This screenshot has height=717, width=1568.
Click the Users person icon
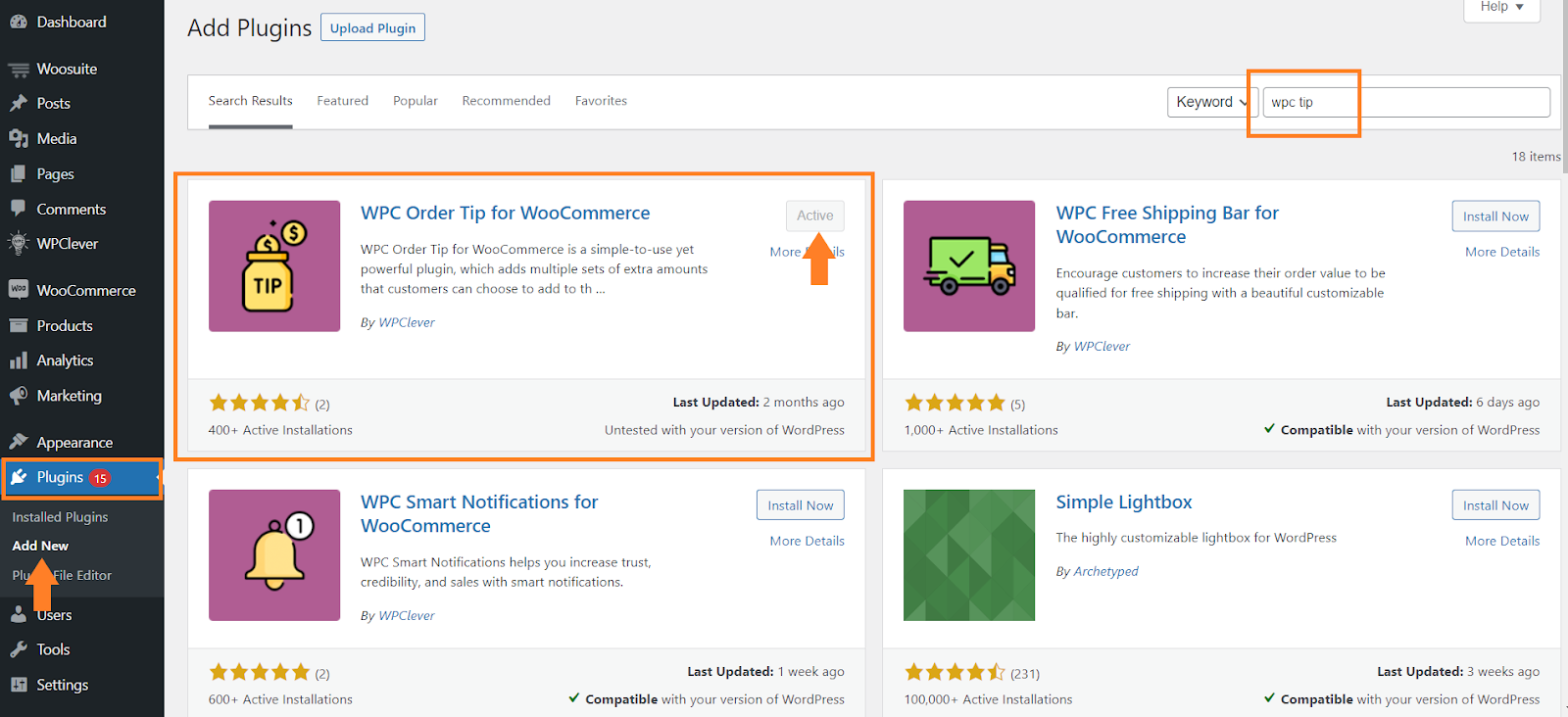[x=19, y=614]
